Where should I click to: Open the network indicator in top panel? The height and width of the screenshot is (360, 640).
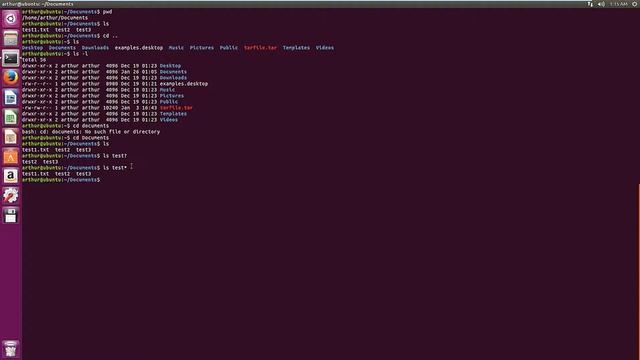pos(590,4)
